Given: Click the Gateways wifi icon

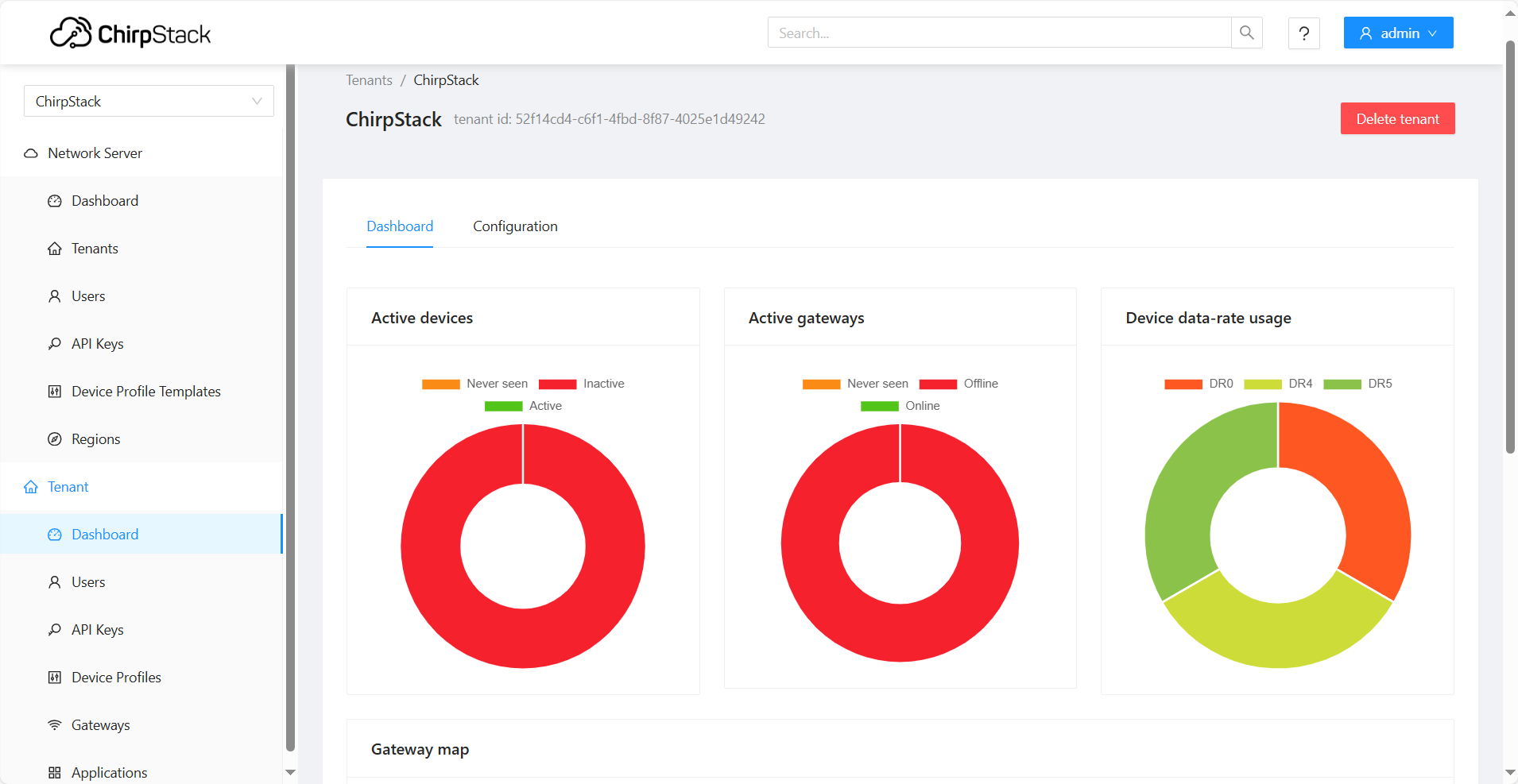Looking at the screenshot, I should [x=54, y=724].
